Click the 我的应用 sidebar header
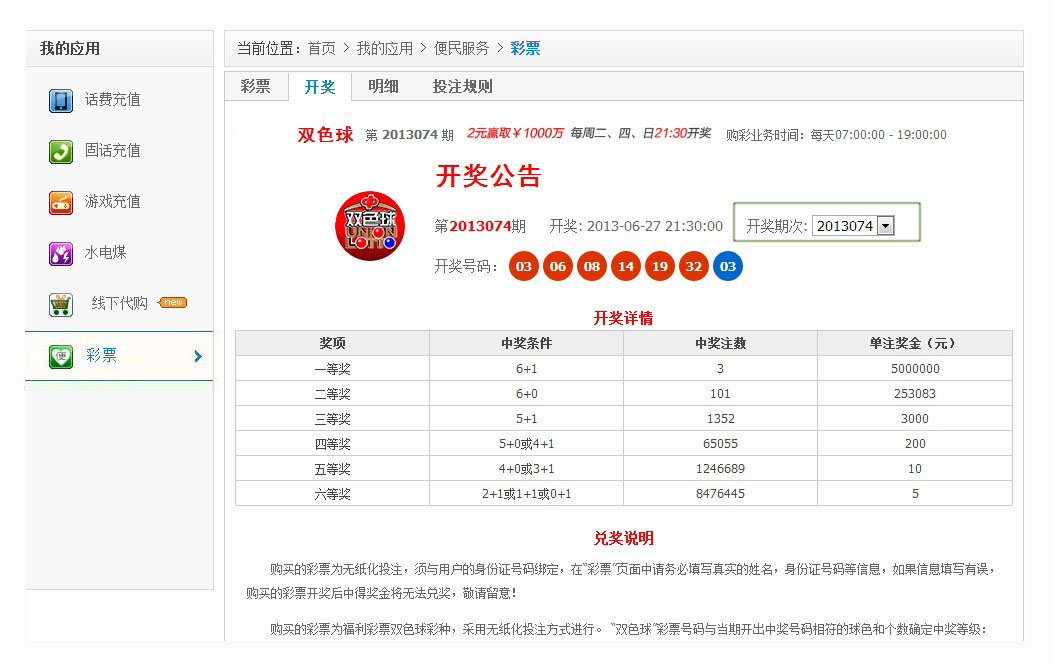This screenshot has width=1056, height=667. [x=70, y=49]
